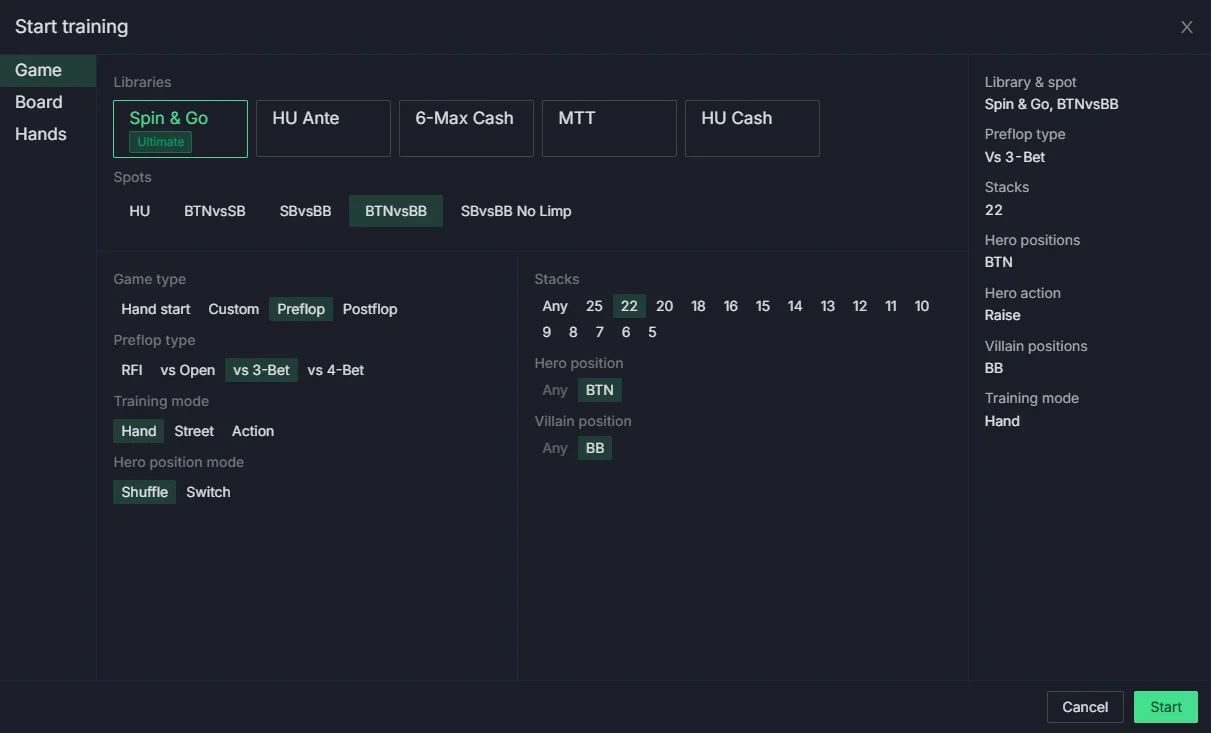Choose the BTNvsSB spot

point(215,211)
